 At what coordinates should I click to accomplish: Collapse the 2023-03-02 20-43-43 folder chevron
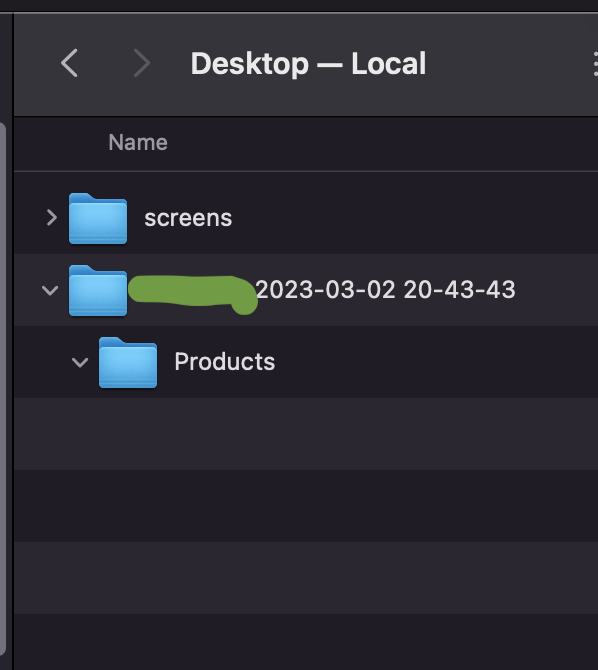pyautogui.click(x=50, y=291)
